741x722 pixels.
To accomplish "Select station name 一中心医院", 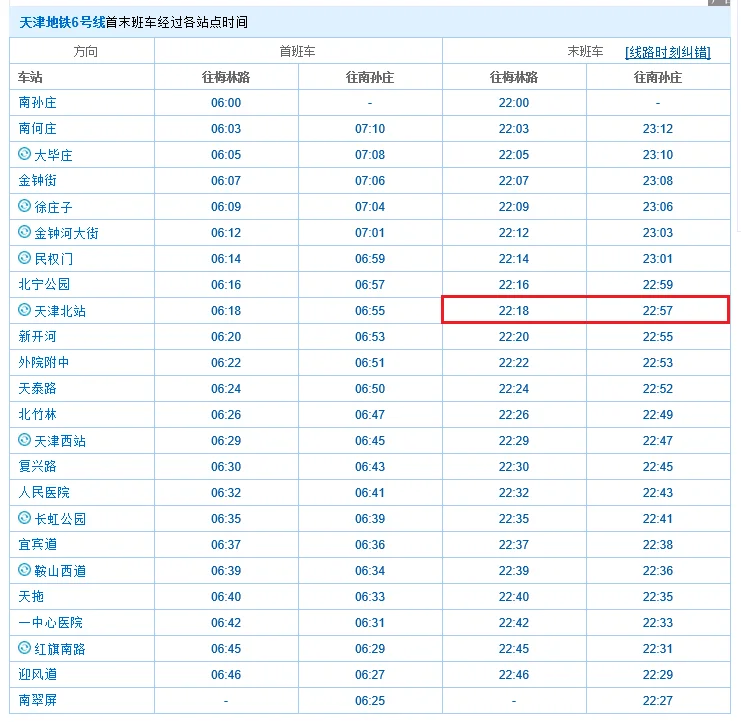I will (x=50, y=622).
